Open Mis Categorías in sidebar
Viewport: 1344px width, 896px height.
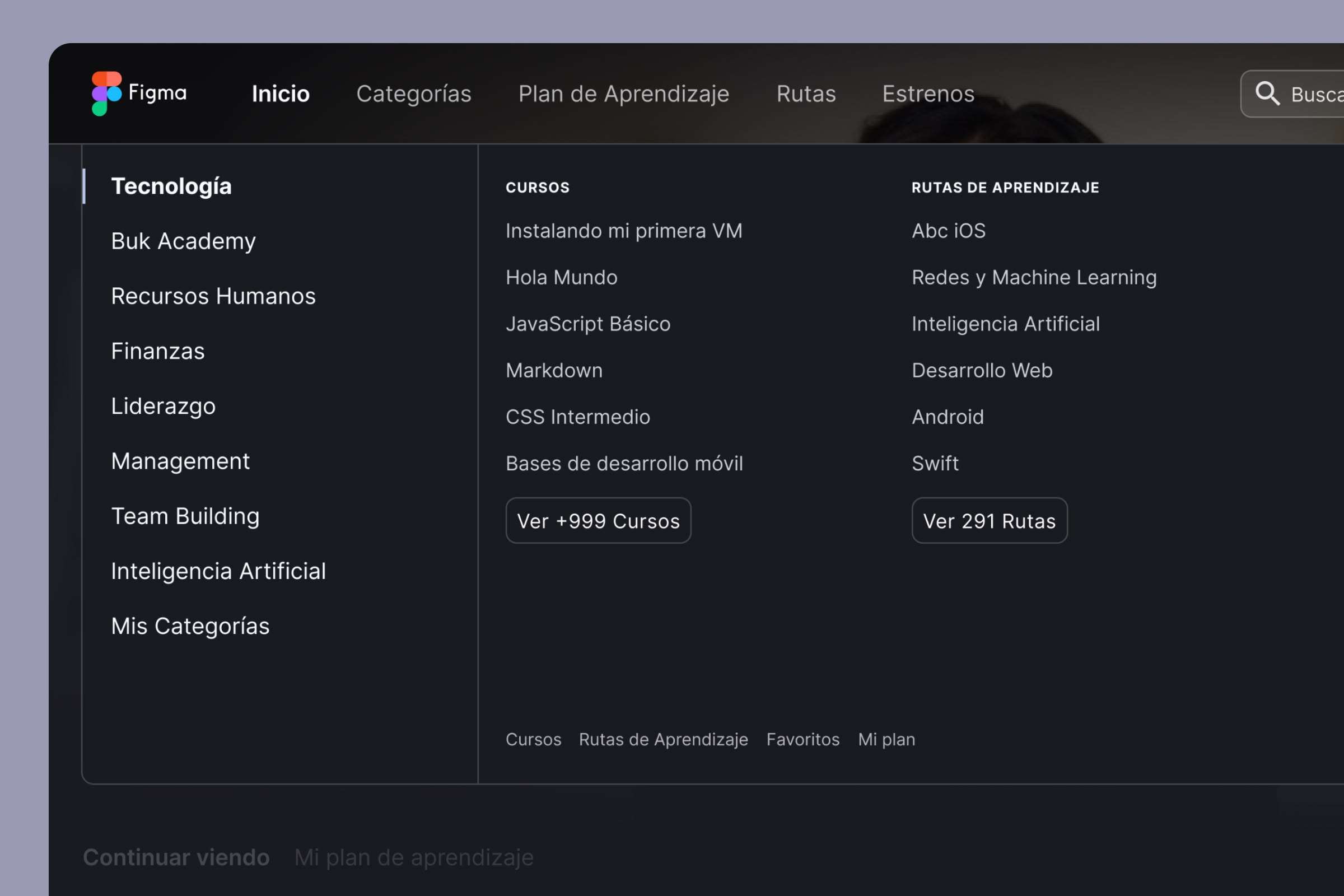(190, 626)
